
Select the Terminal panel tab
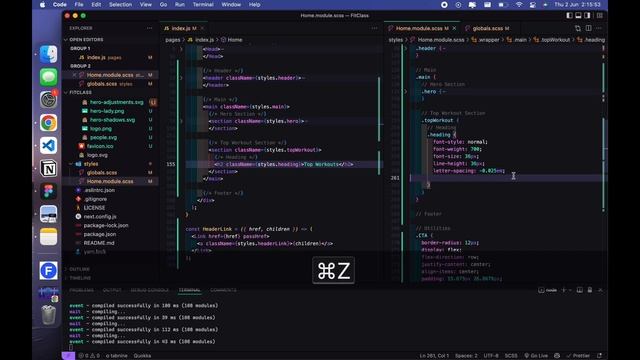[189, 290]
